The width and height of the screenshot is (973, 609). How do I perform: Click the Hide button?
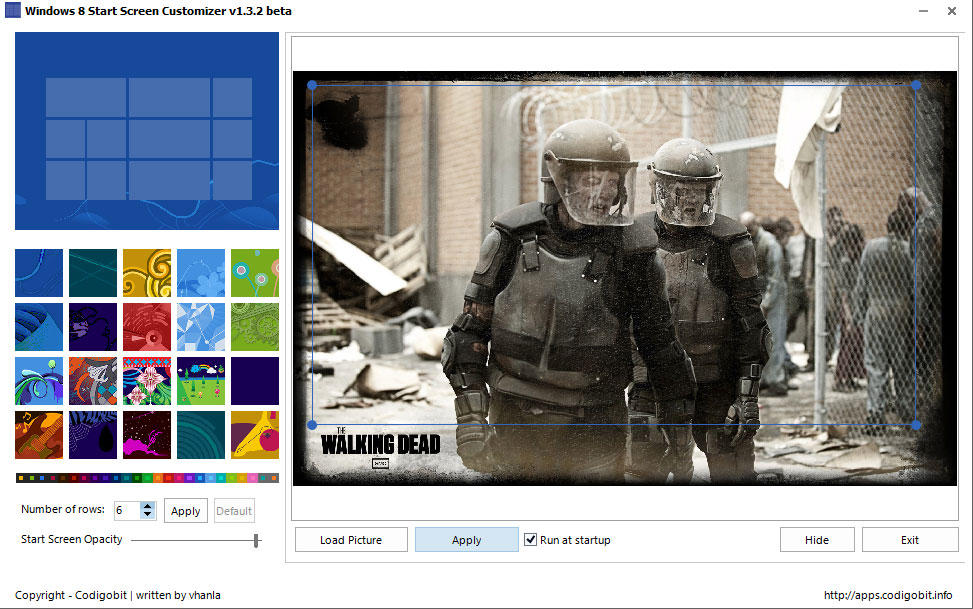click(817, 539)
